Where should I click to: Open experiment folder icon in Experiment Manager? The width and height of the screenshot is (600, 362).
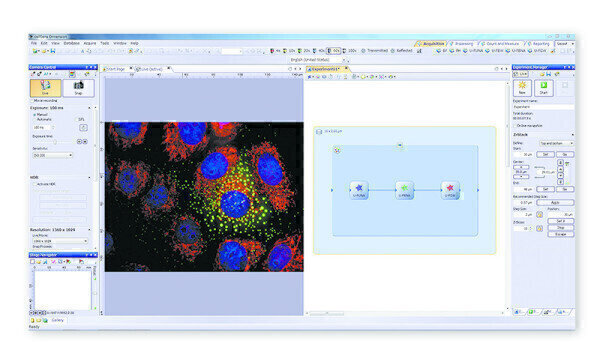click(x=542, y=74)
